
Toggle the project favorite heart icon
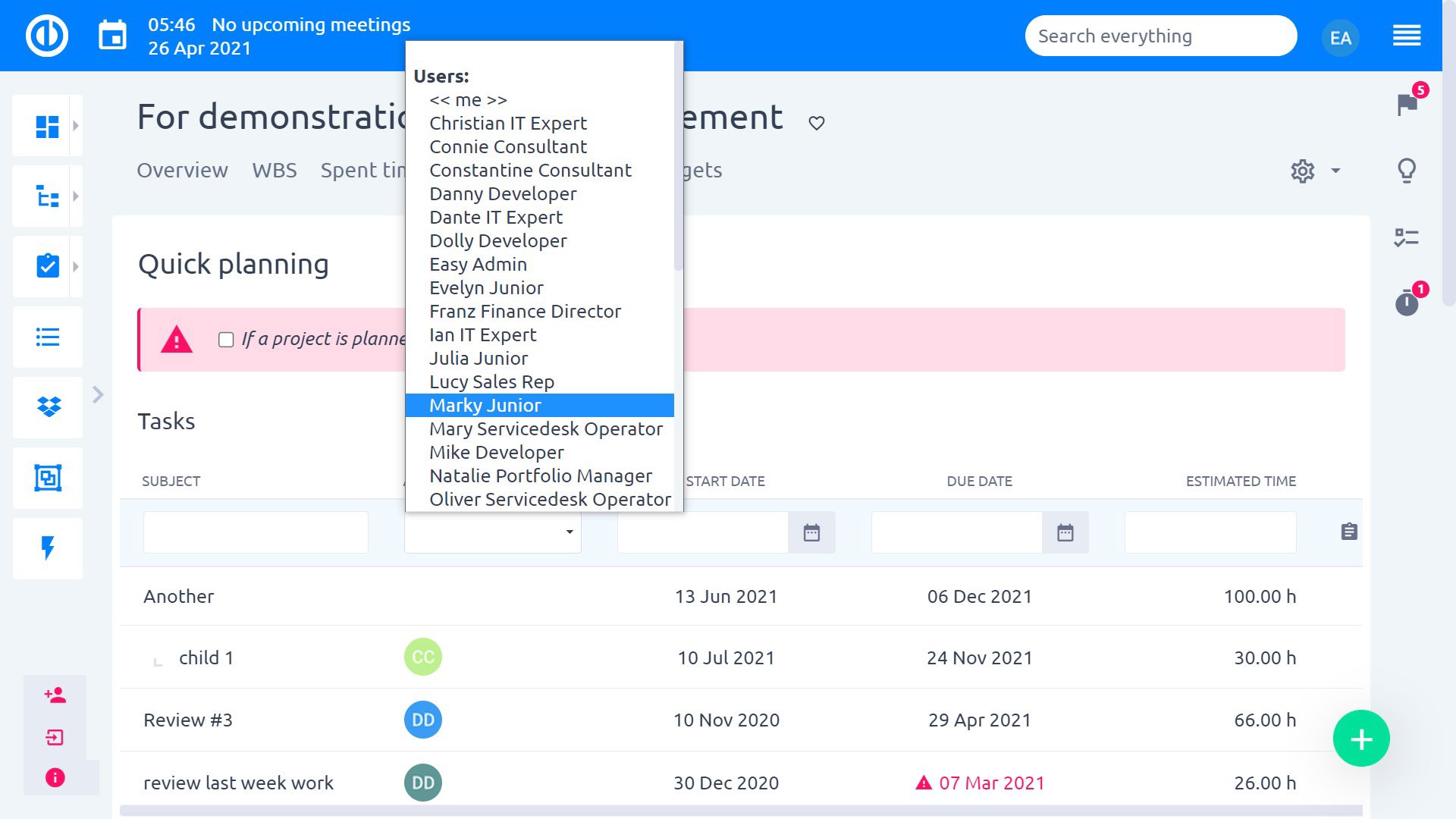[x=817, y=123]
